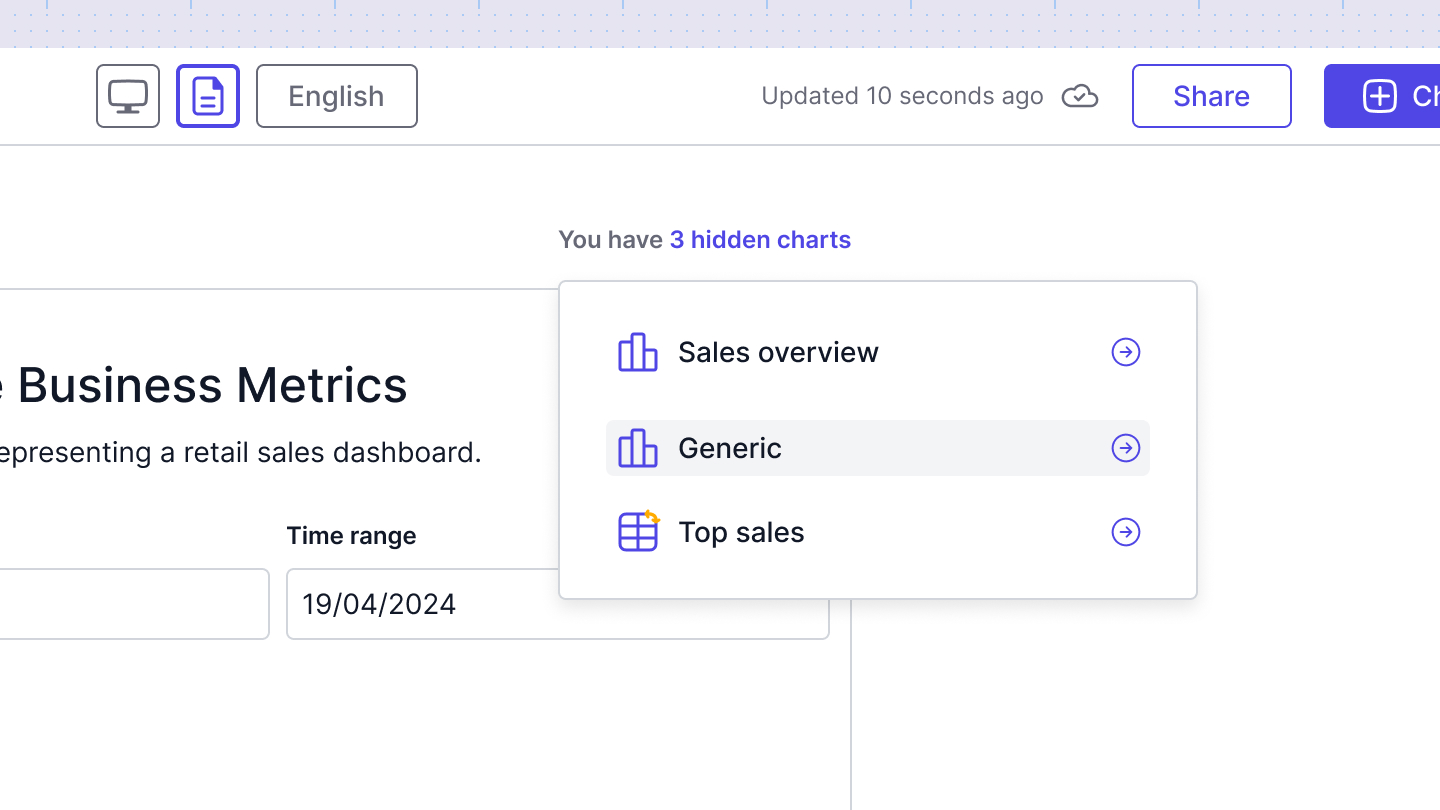Select the Generic hidden chart entry
The height and width of the screenshot is (810, 1440).
click(878, 448)
